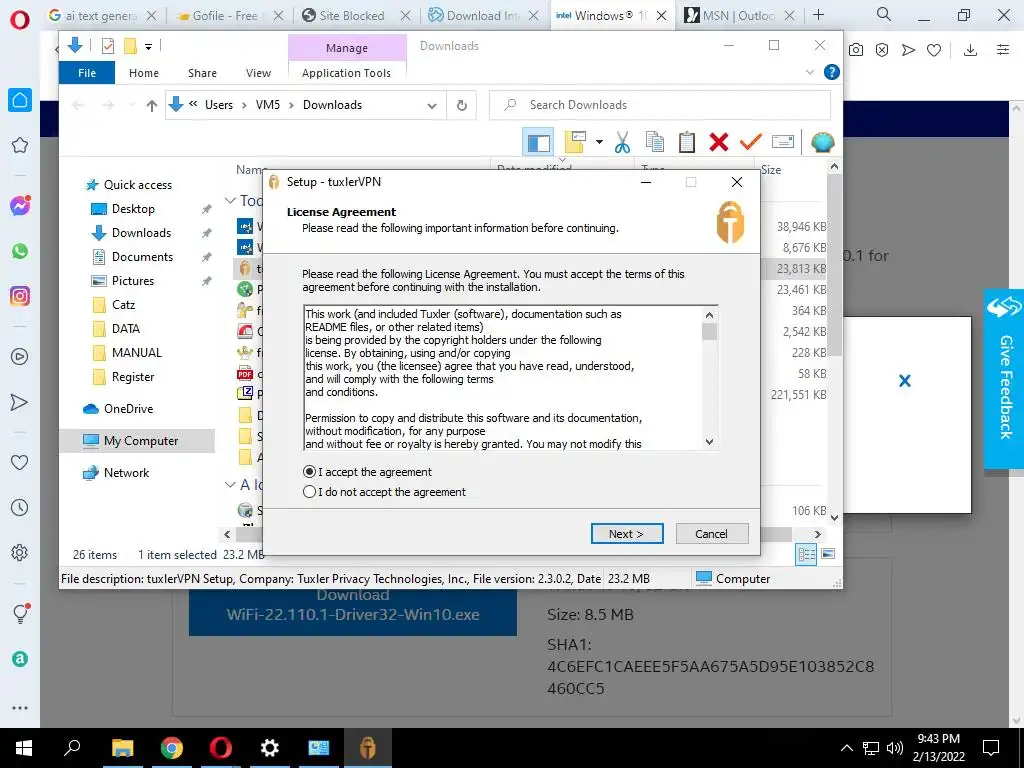The width and height of the screenshot is (1024, 768).
Task: Click the license text scrollbar thumb
Action: tap(709, 332)
